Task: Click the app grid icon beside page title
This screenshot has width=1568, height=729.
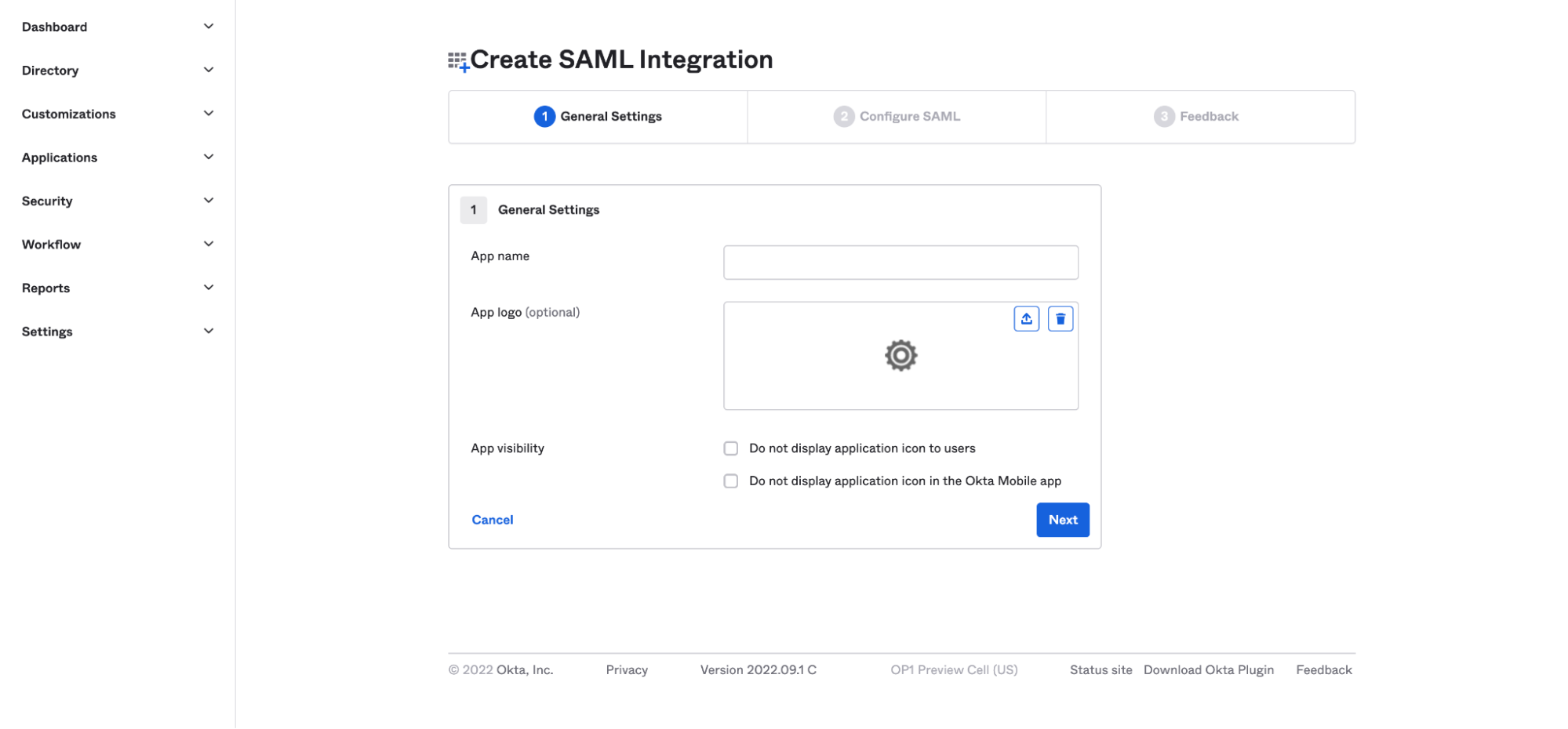Action: [458, 61]
